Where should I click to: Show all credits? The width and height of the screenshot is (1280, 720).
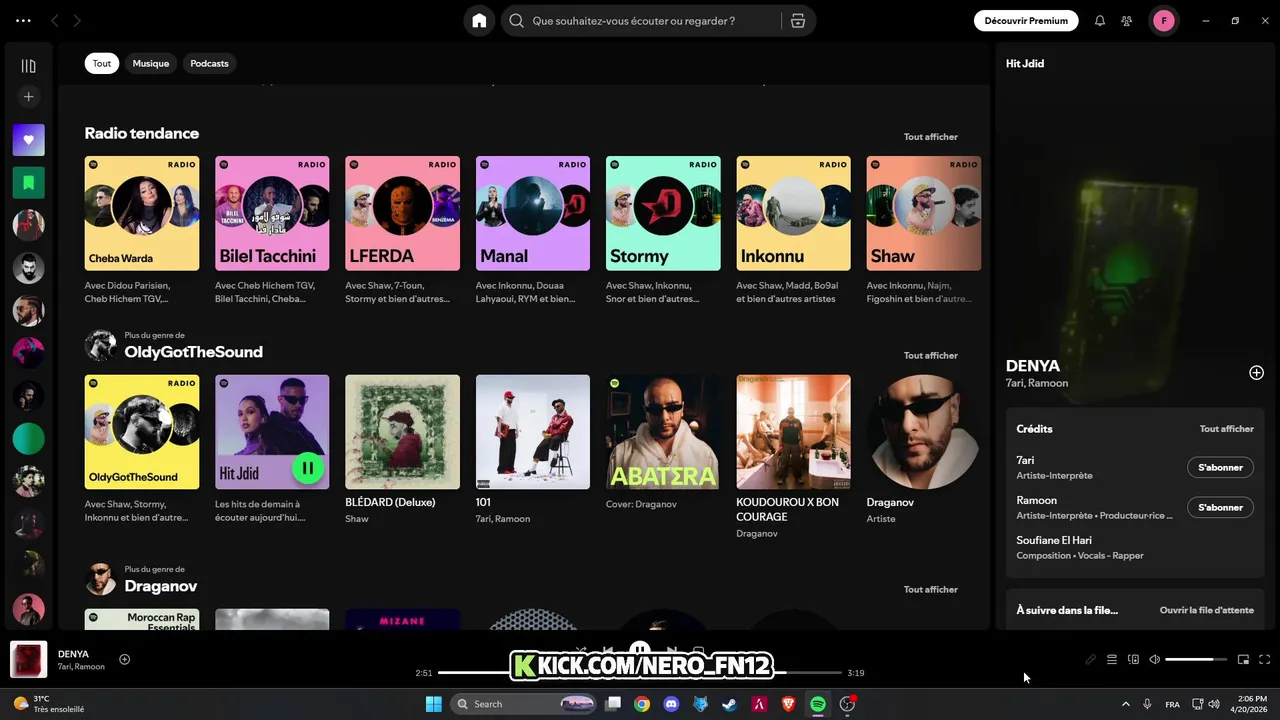pyautogui.click(x=1226, y=429)
